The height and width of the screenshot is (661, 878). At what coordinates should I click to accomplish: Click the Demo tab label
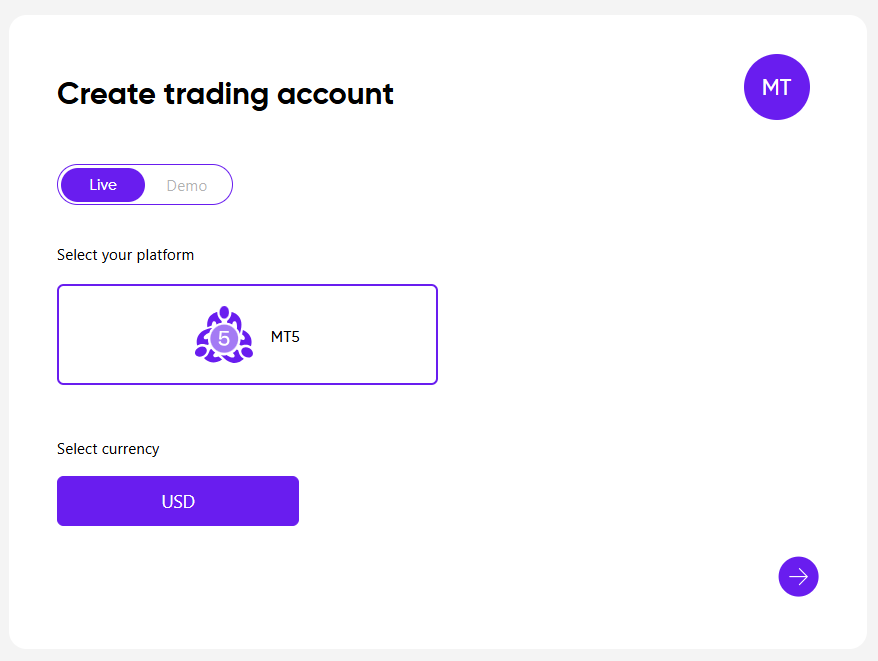pos(187,185)
